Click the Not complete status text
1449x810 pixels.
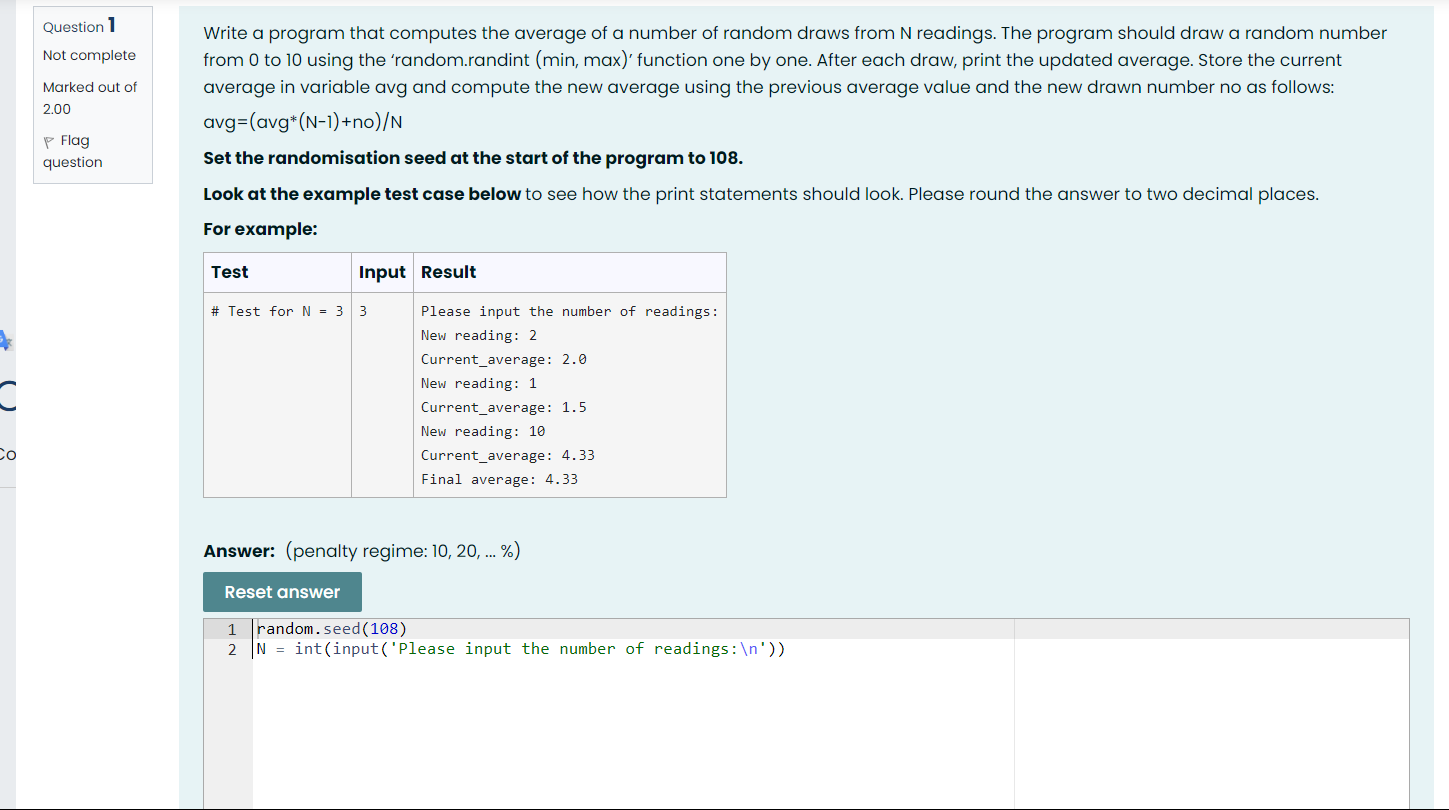point(89,55)
